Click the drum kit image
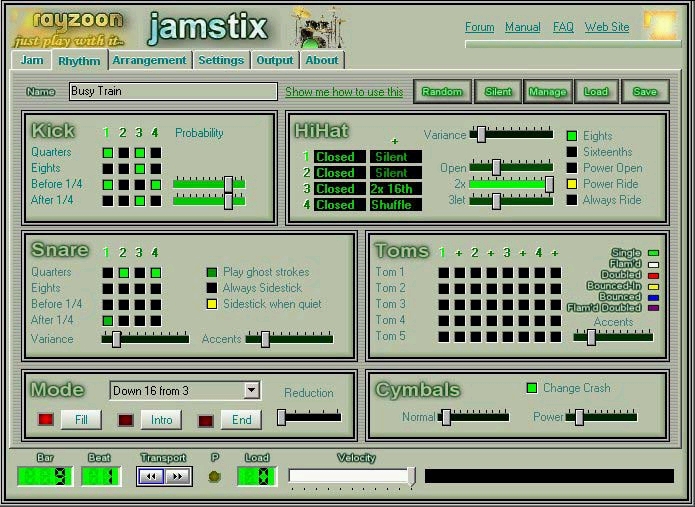 tap(318, 27)
